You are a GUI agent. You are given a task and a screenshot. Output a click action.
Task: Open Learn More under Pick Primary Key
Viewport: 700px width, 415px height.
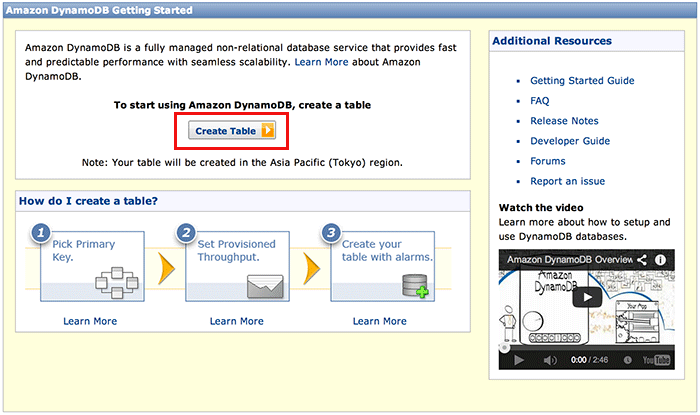click(x=90, y=321)
